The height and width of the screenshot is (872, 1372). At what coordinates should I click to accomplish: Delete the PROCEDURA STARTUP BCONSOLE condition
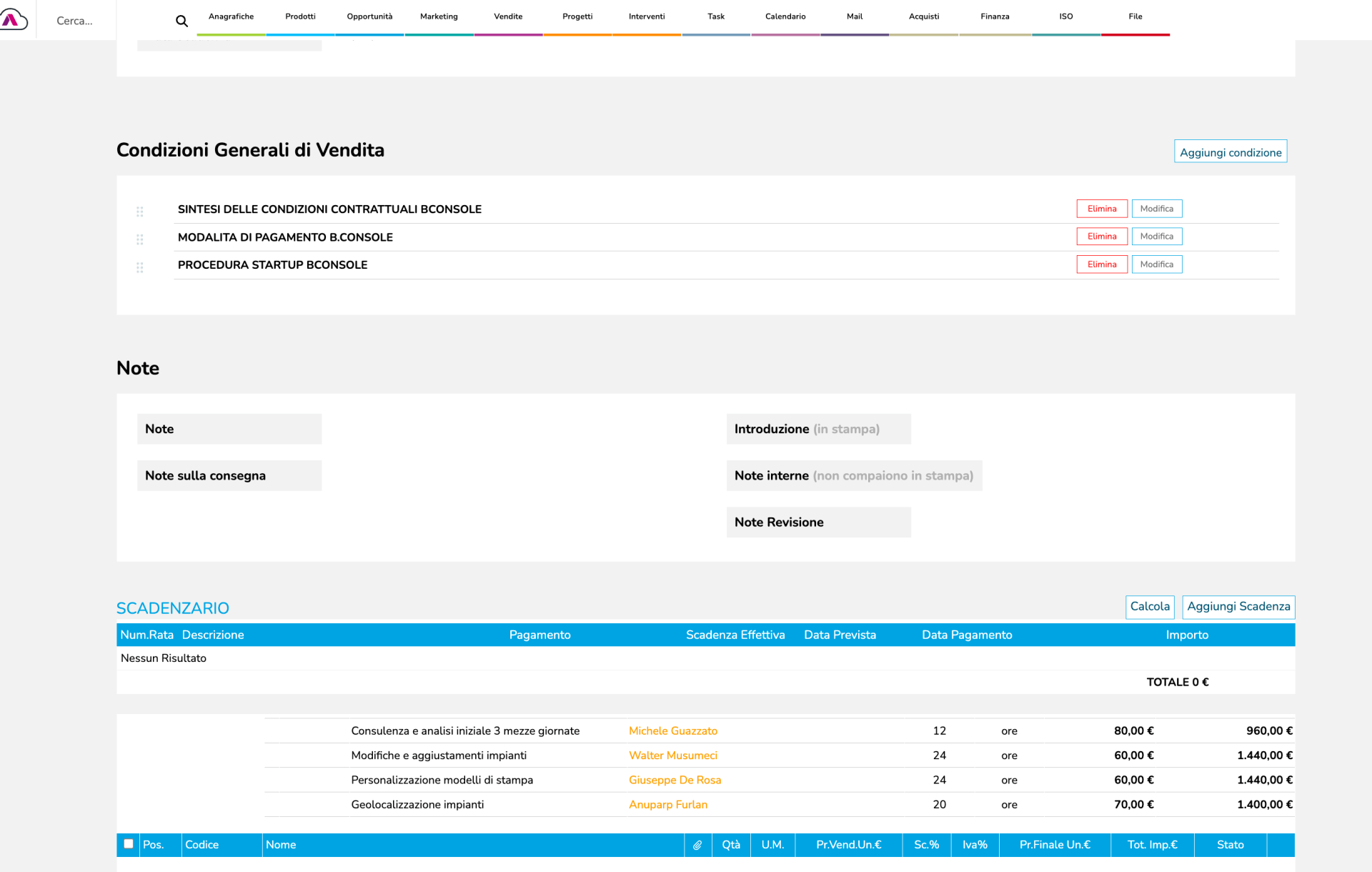(x=1101, y=264)
